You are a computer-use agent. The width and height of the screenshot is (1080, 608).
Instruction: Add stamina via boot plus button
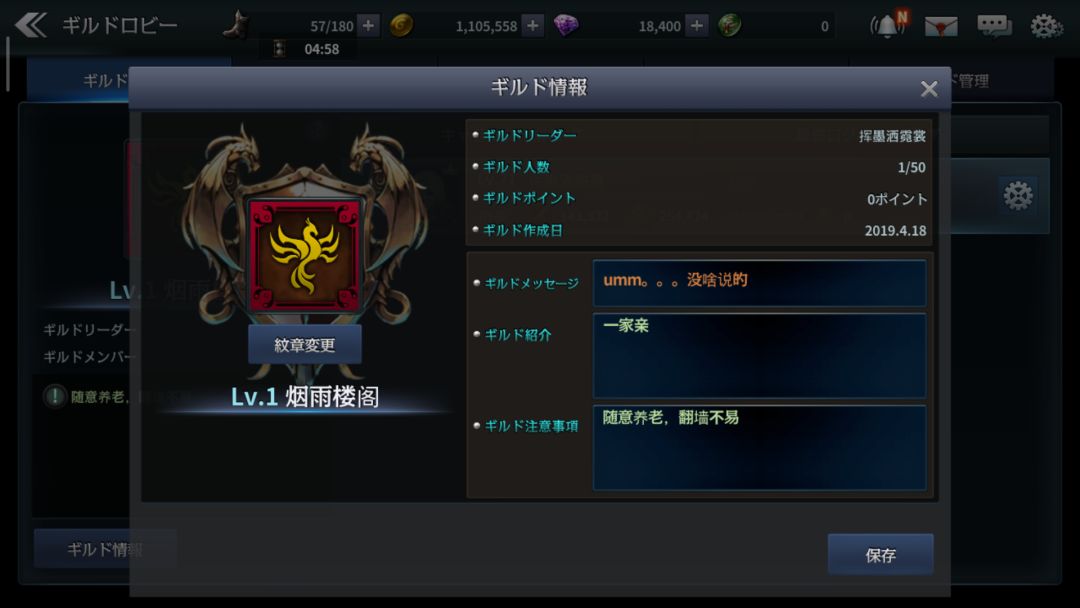(368, 26)
